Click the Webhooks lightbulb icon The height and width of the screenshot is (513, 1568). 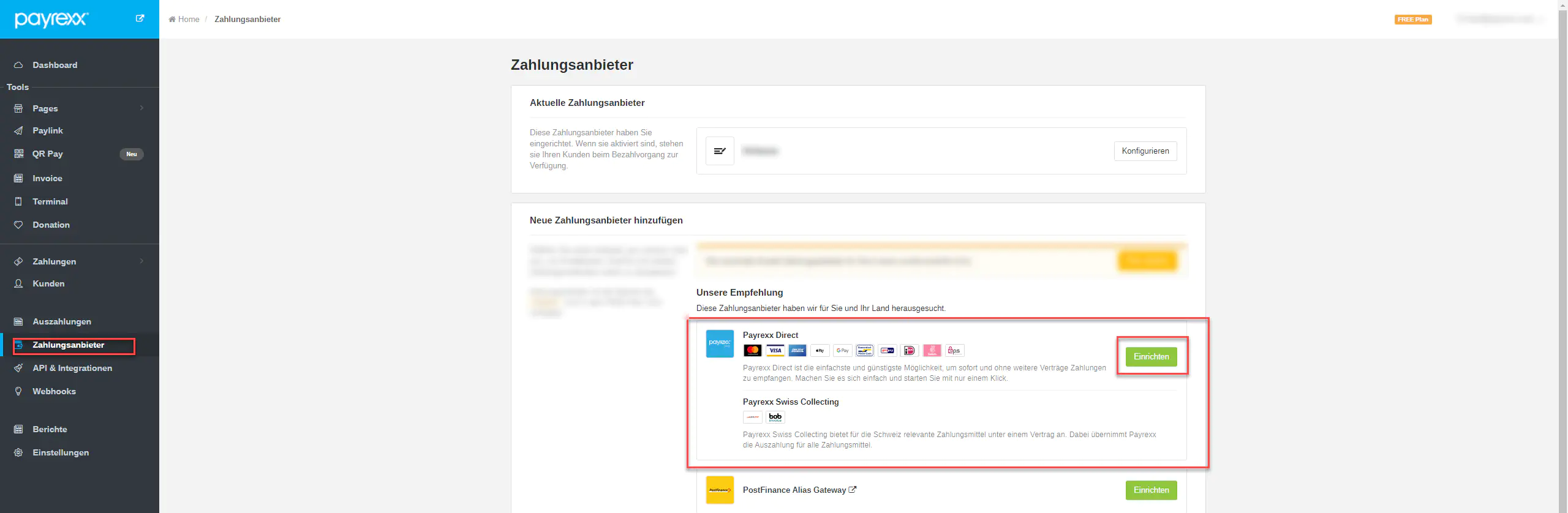click(x=18, y=391)
